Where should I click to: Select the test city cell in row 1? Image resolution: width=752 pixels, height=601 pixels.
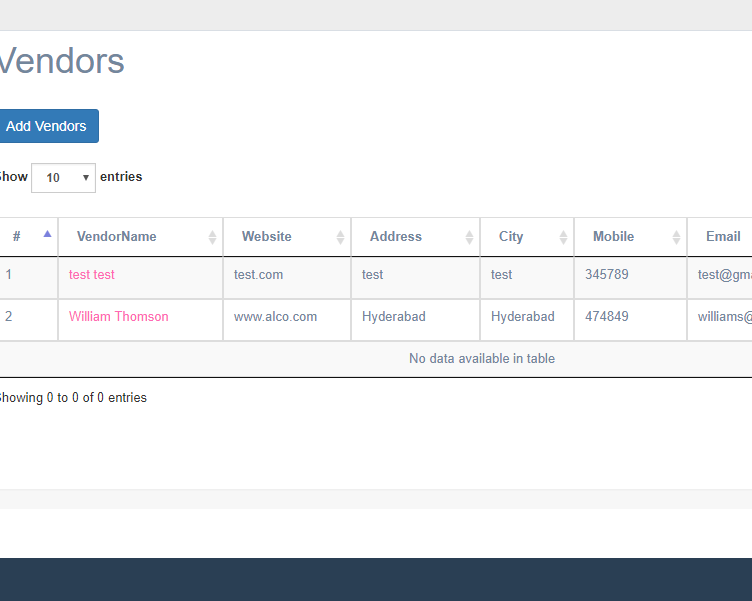tap(527, 278)
